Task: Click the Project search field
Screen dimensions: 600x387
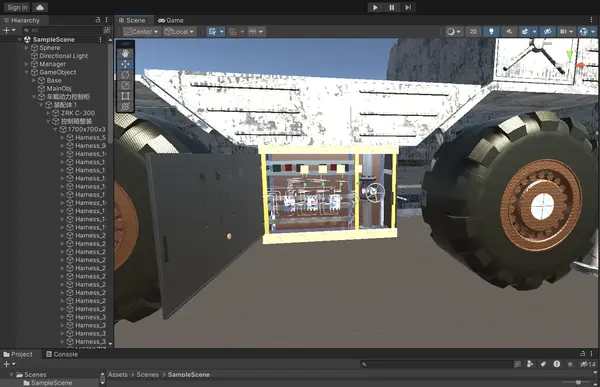Action: (436, 364)
